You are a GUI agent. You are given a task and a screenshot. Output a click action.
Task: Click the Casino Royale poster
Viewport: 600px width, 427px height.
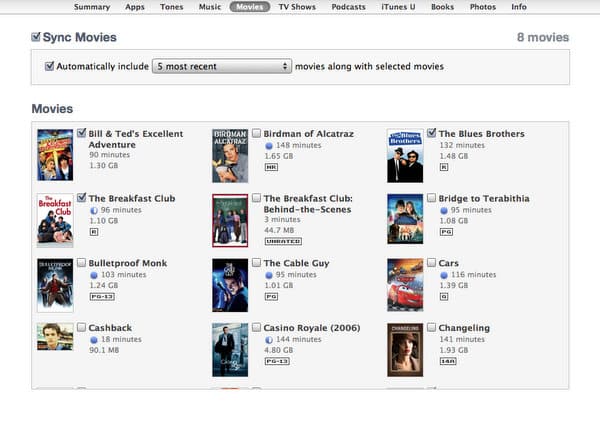tap(230, 350)
